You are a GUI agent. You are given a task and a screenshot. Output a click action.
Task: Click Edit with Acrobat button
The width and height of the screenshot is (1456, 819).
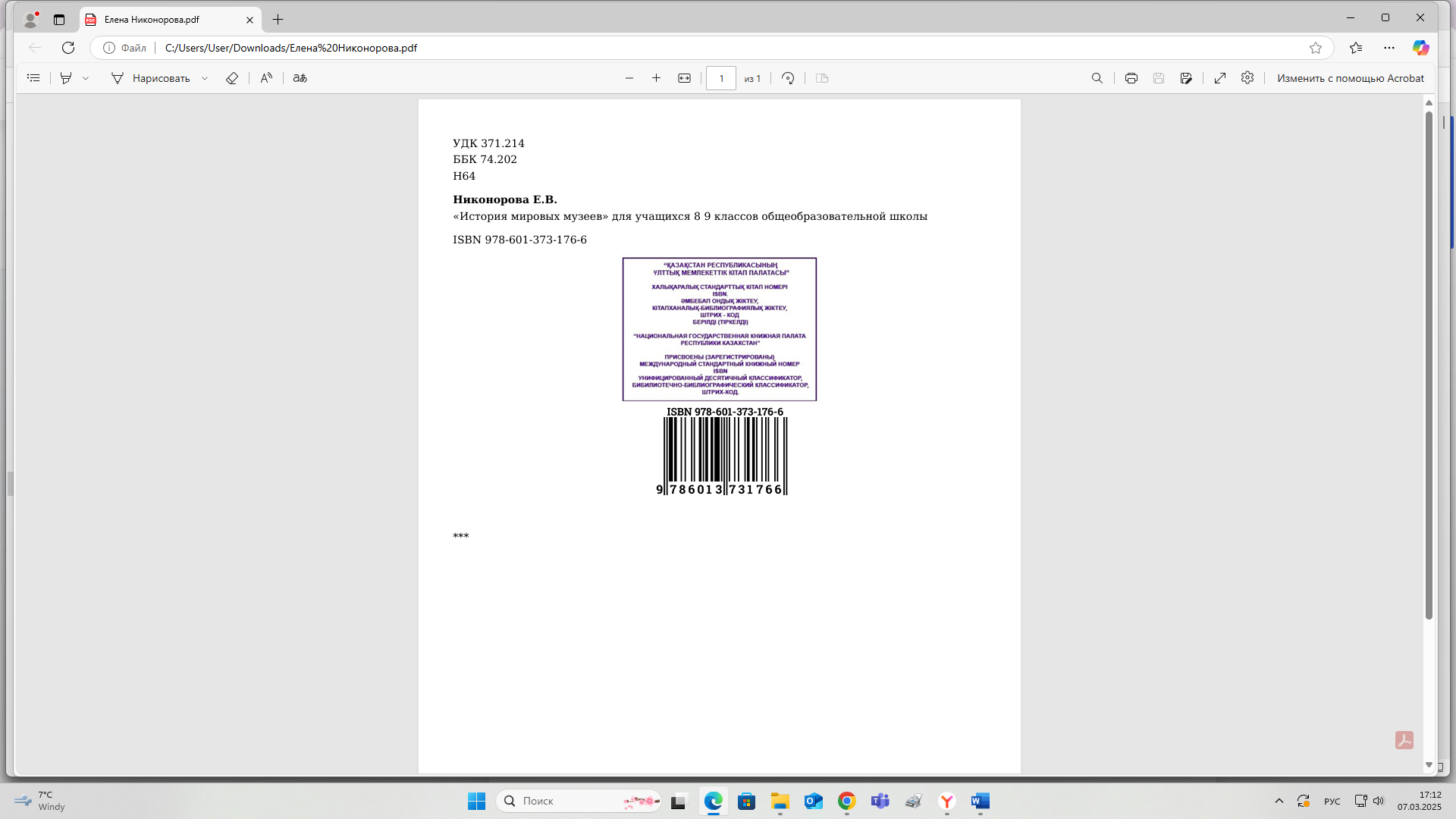(1350, 78)
